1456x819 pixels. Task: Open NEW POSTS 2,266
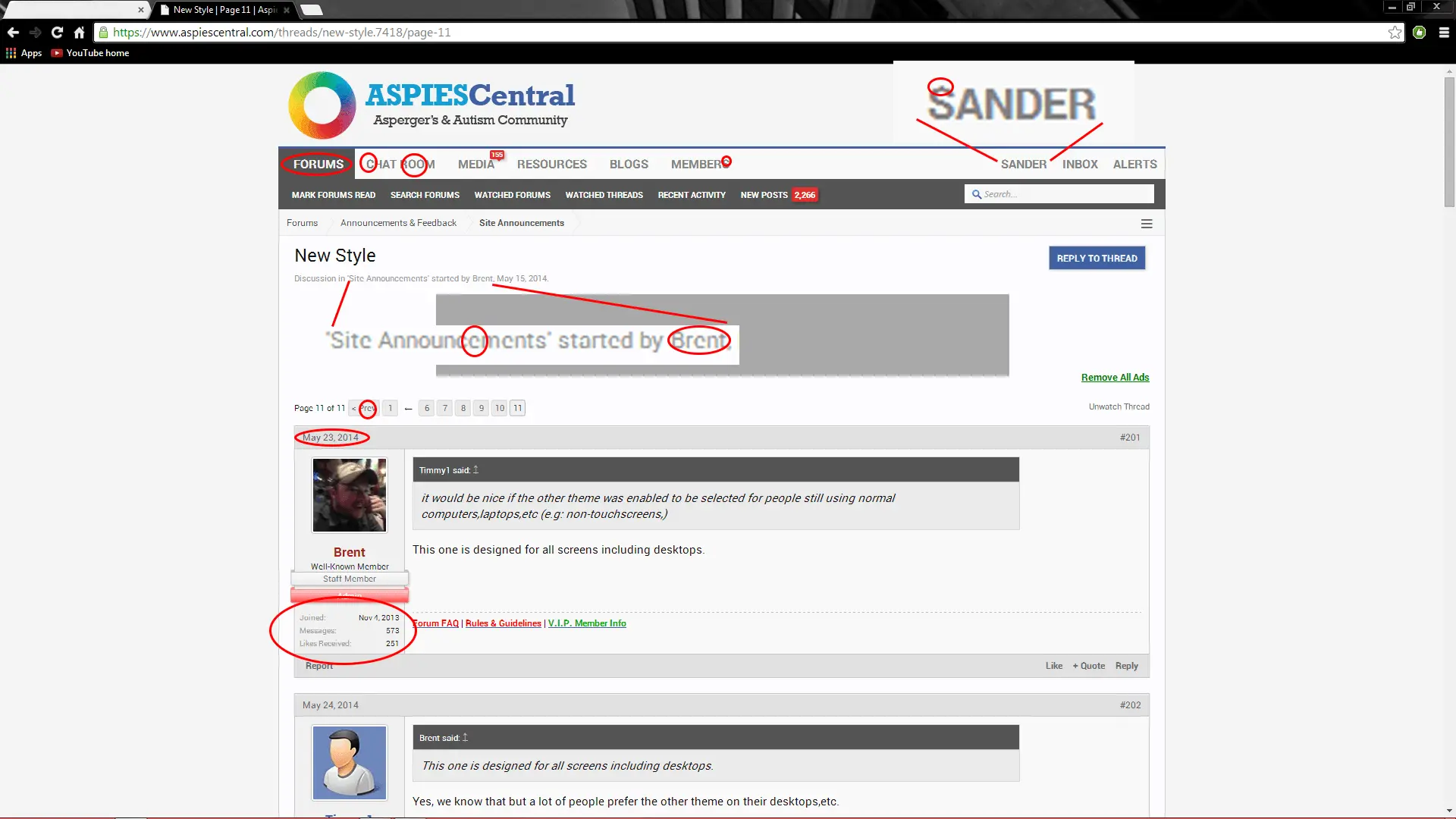click(779, 195)
